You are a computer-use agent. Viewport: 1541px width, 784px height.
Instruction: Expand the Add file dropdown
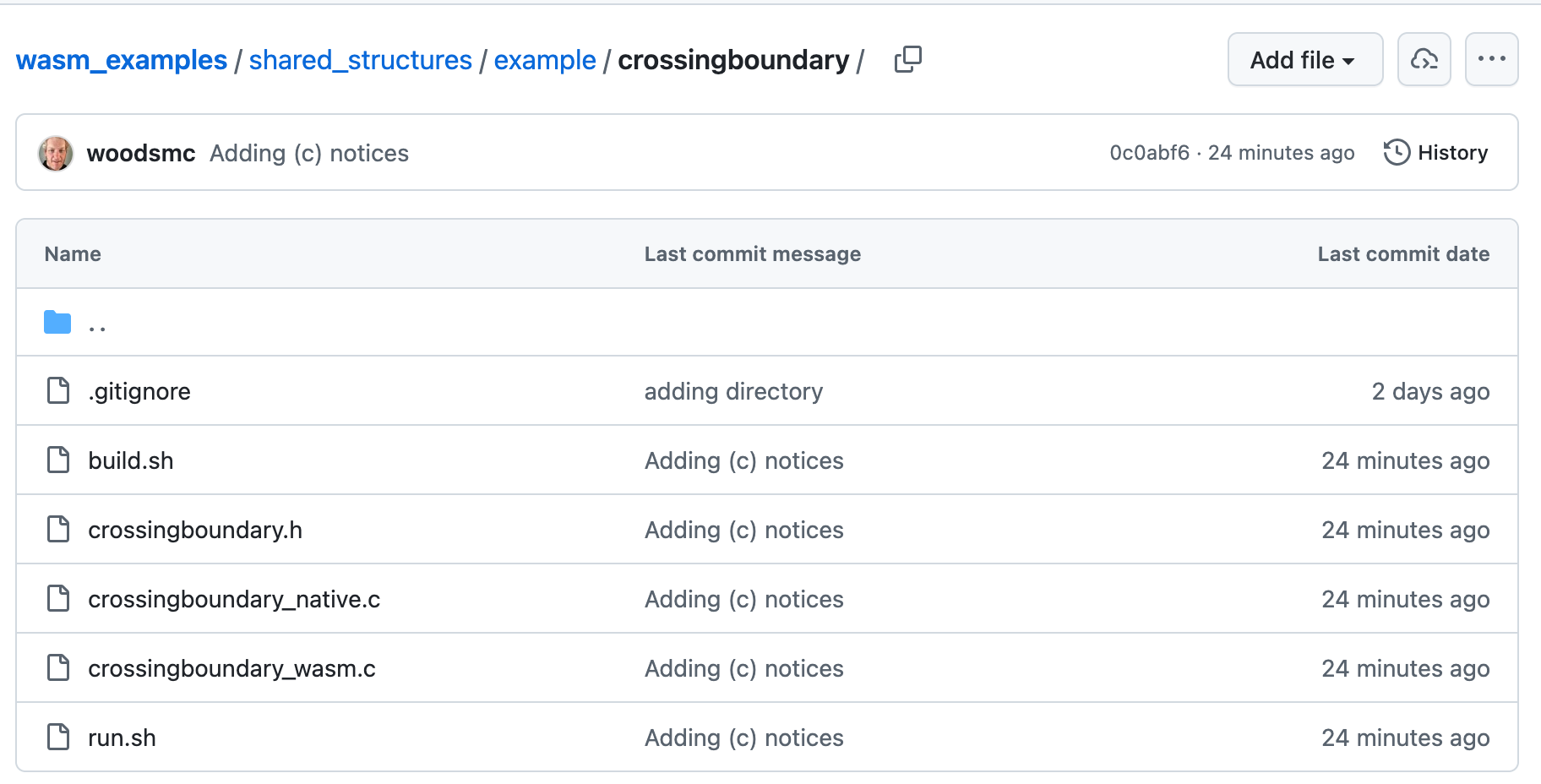1304,59
